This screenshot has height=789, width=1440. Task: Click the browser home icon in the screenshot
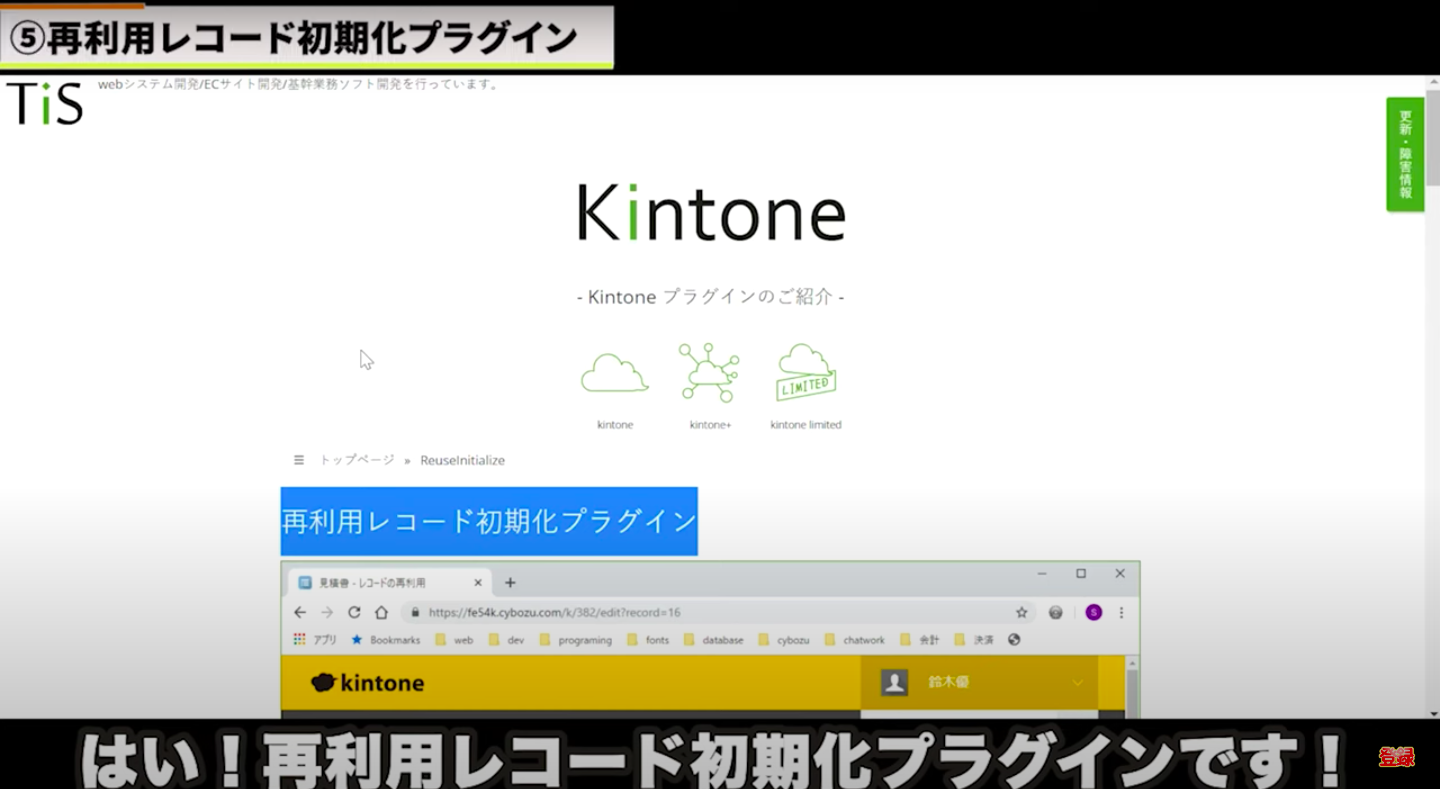click(x=383, y=611)
